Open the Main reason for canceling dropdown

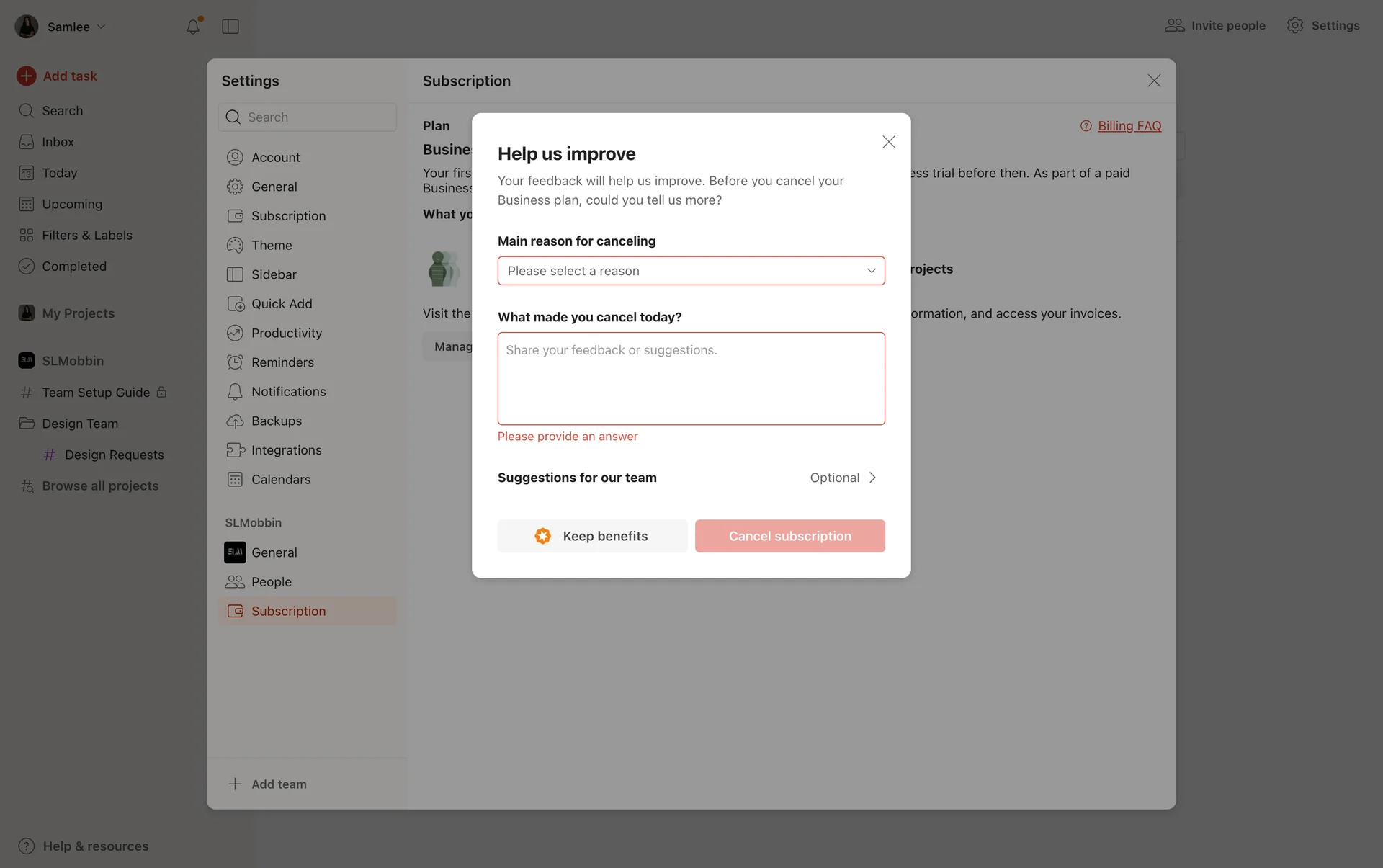tap(691, 271)
